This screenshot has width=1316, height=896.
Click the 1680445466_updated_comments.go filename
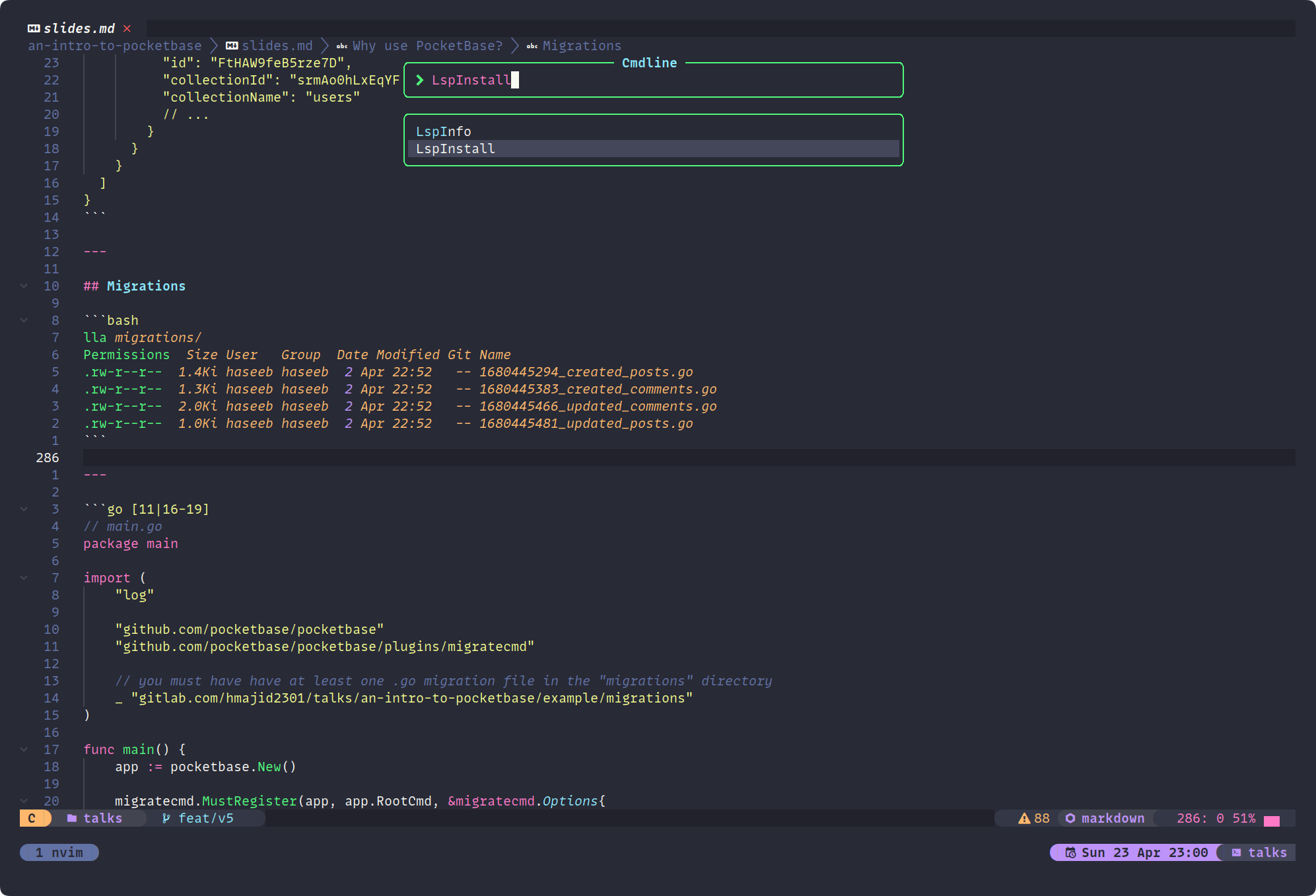(x=598, y=406)
